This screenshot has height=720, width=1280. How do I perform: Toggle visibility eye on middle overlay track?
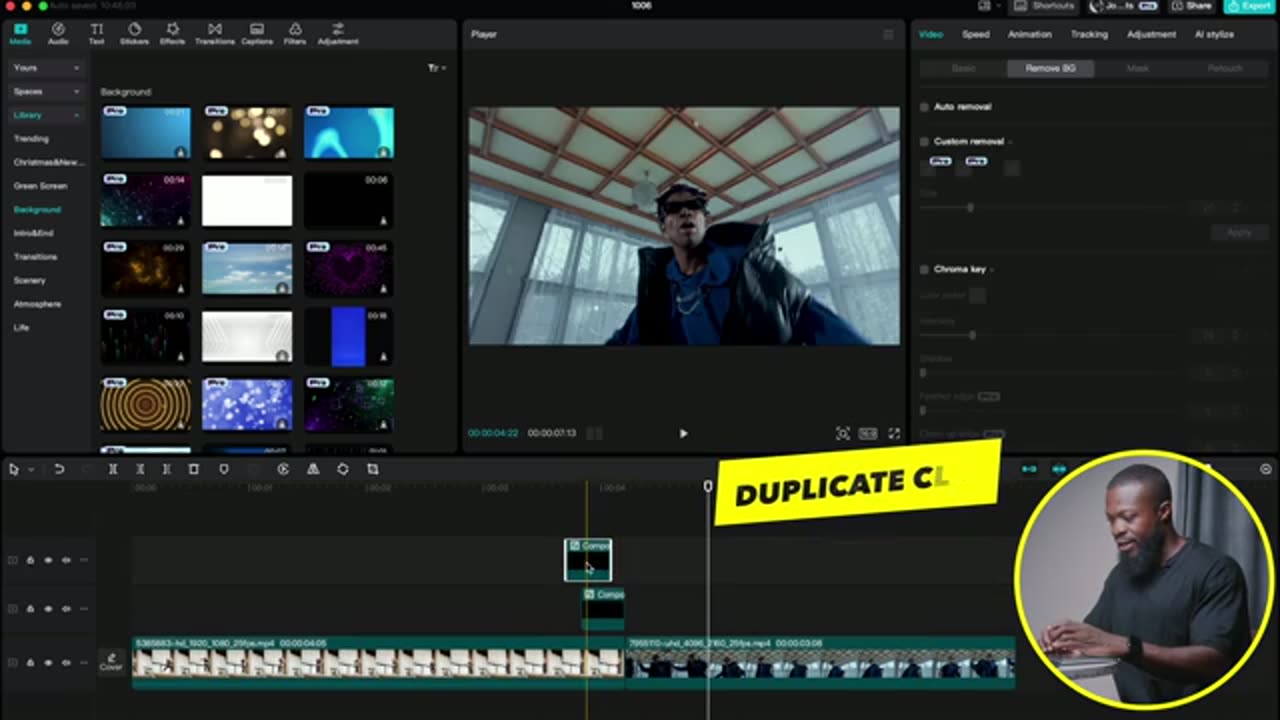tap(48, 608)
